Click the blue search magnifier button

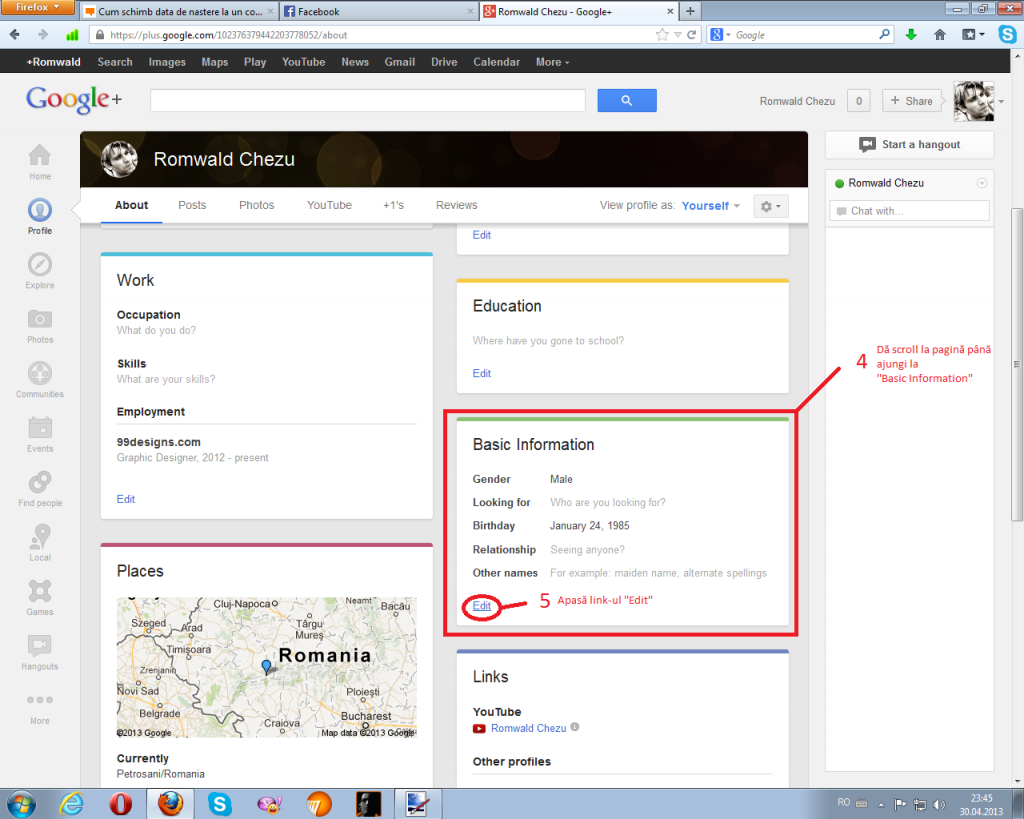click(x=627, y=101)
